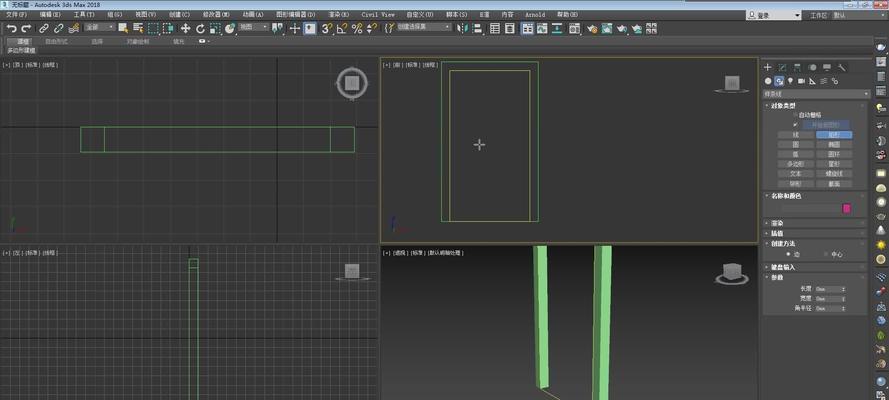Click the Redo arrow icon
The image size is (889, 400).
click(26, 28)
